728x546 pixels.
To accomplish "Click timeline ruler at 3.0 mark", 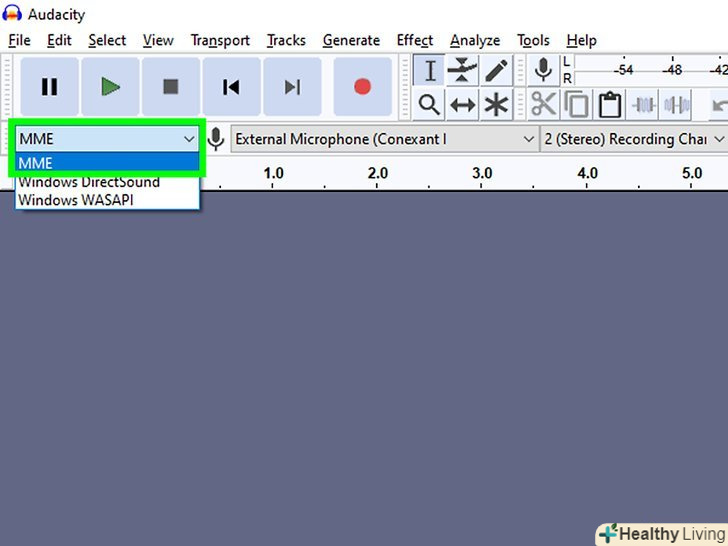I will 482,174.
